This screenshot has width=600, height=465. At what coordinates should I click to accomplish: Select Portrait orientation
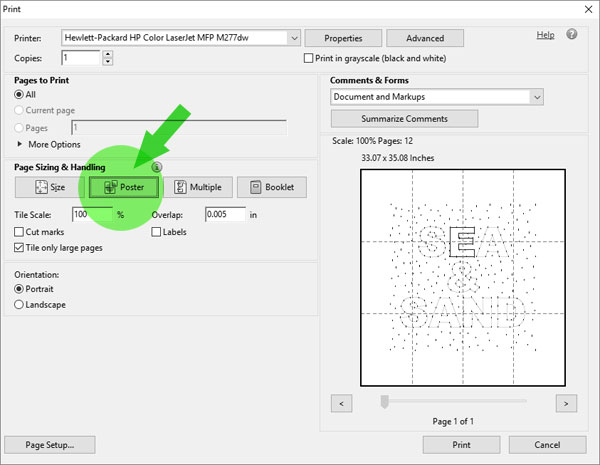[x=18, y=289]
